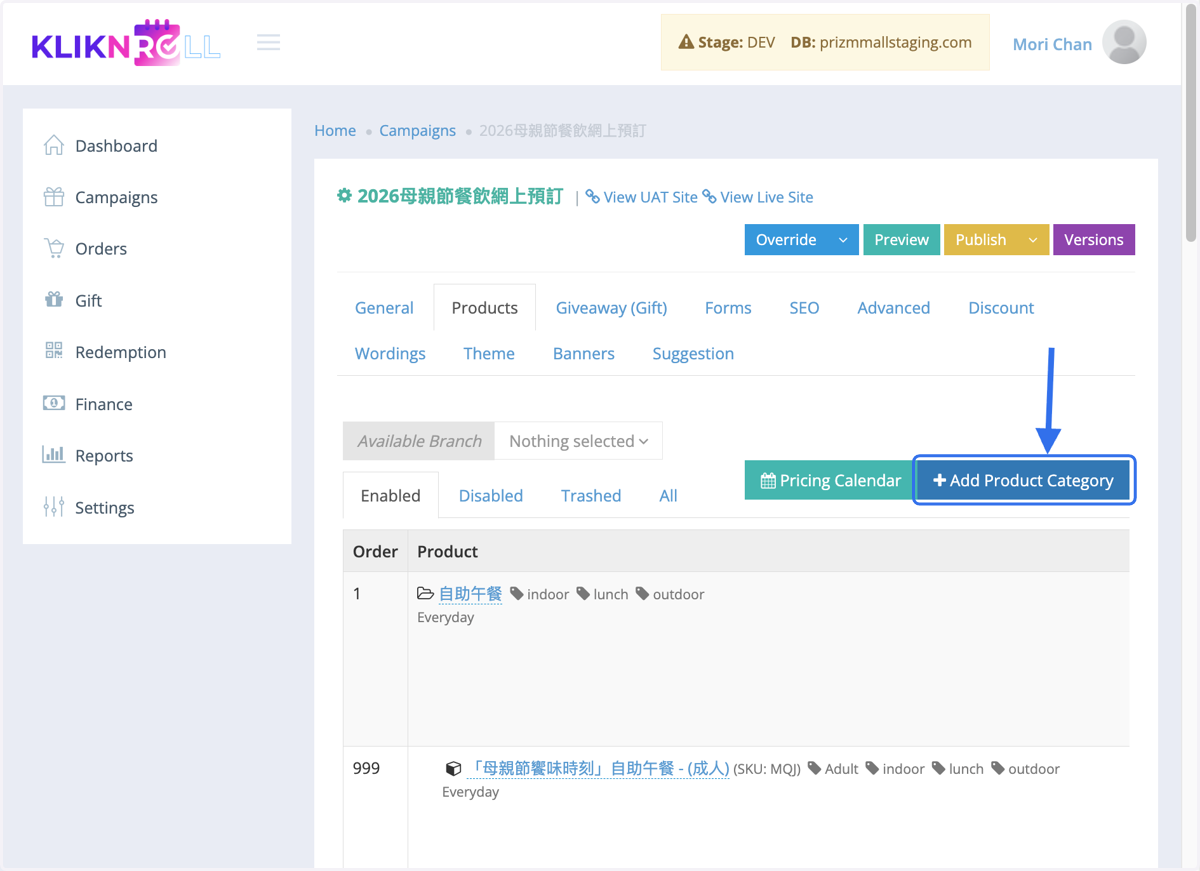This screenshot has width=1200, height=871.
Task: Click the Dashboard house icon
Action: click(54, 145)
